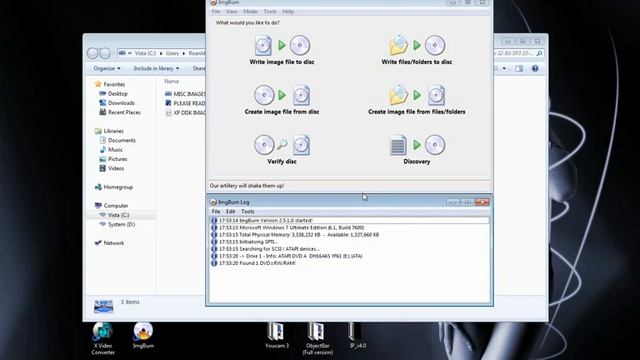Open Music library in Explorer sidebar
The height and width of the screenshot is (360, 640).
pyautogui.click(x=111, y=150)
